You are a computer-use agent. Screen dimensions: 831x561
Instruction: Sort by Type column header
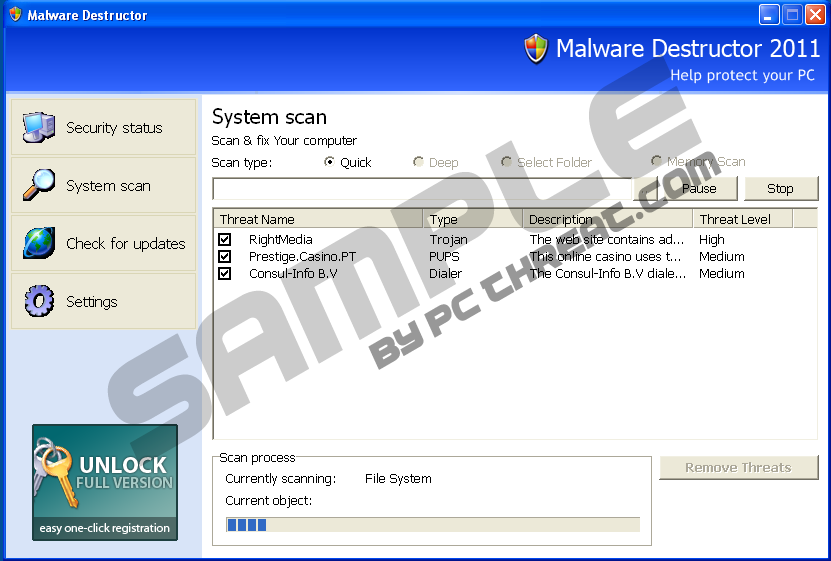[x=473, y=219]
